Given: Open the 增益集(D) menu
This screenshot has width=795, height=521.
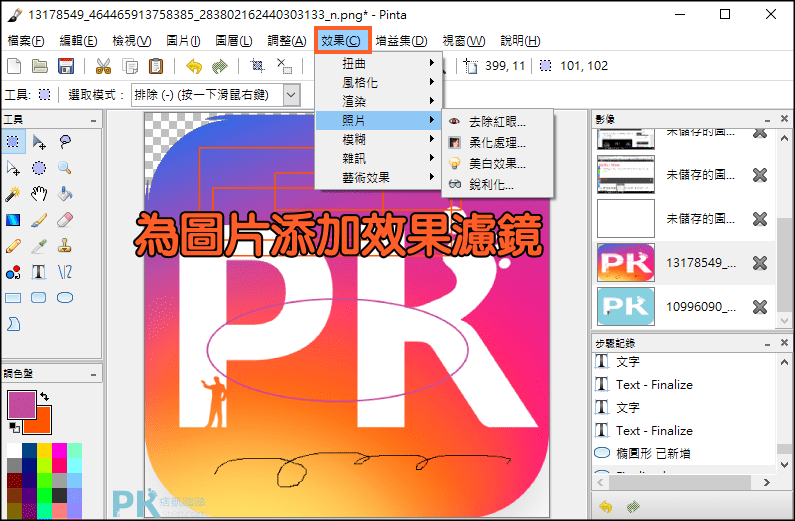Looking at the screenshot, I should click(x=402, y=41).
